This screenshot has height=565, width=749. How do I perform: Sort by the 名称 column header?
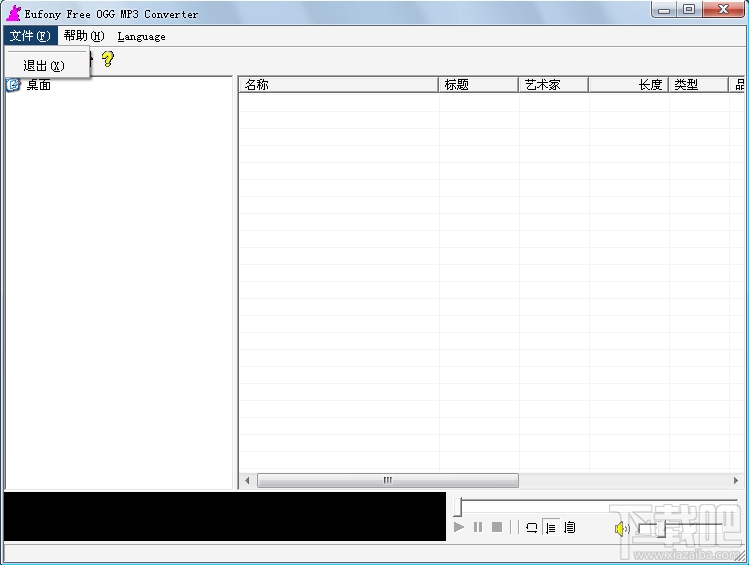(338, 85)
